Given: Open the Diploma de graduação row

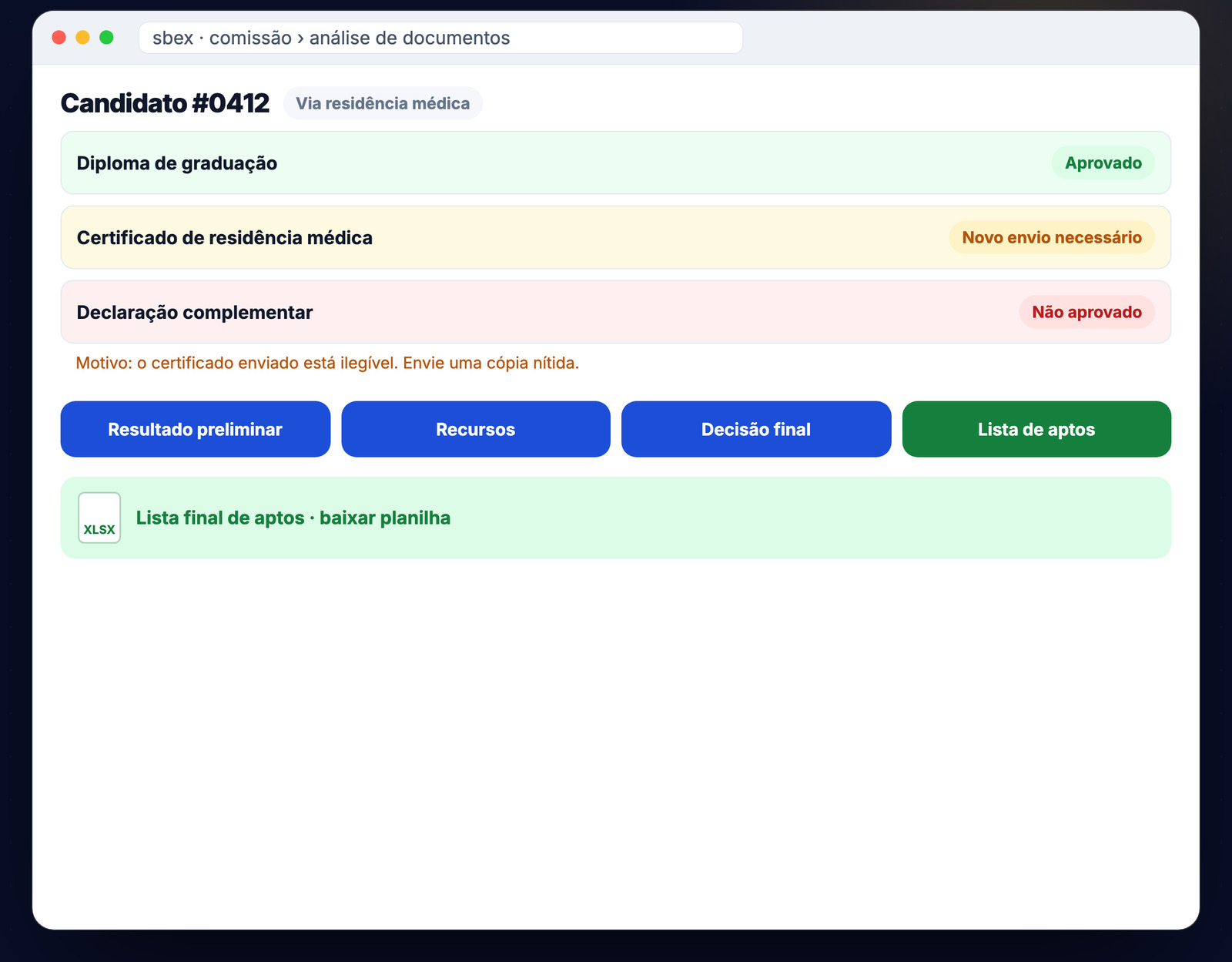Looking at the screenshot, I should tap(616, 163).
